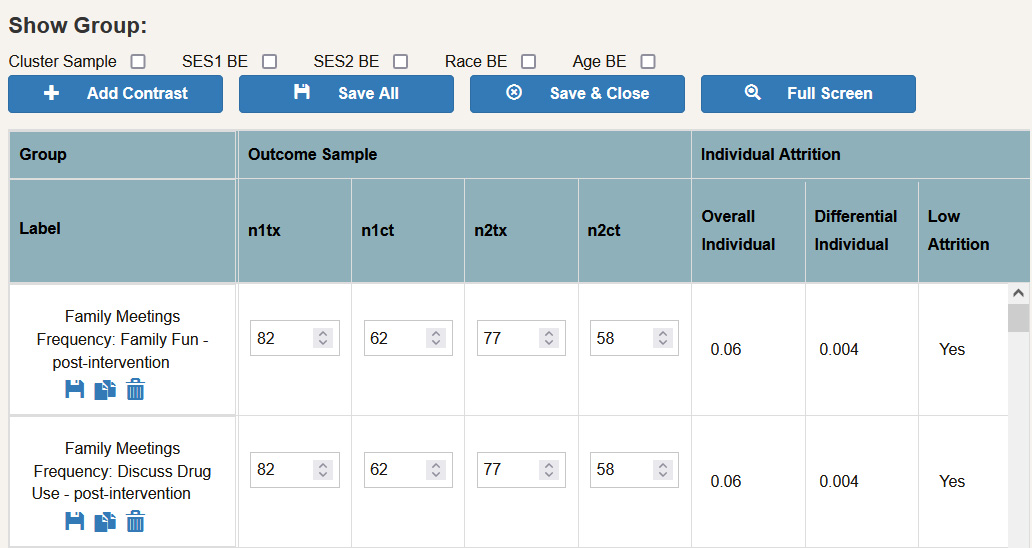The width and height of the screenshot is (1032, 548).
Task: Select the Discuss Drug Use post-intervention label
Action: click(x=122, y=471)
